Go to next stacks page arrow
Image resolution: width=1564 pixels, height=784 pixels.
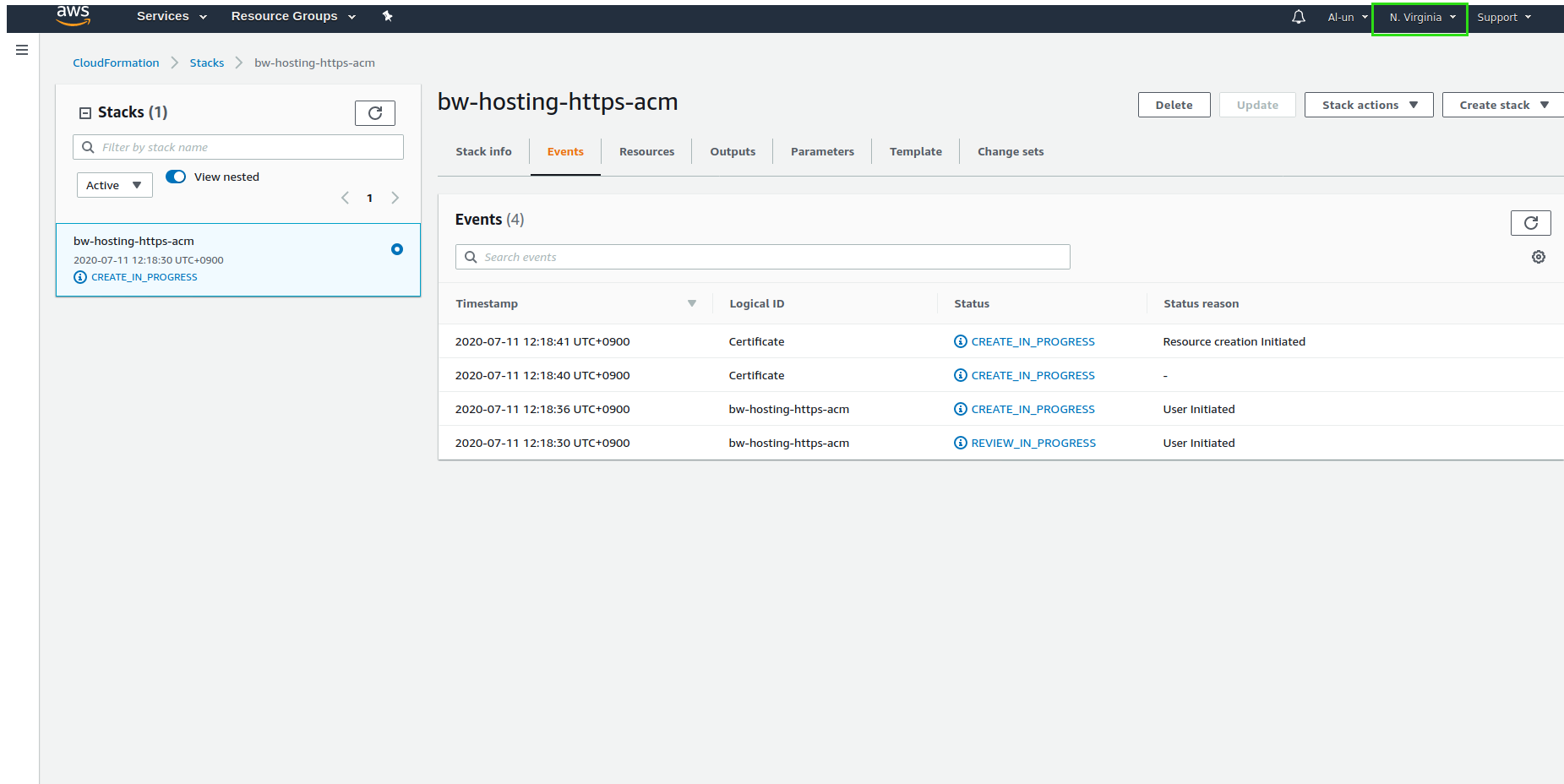tap(395, 198)
